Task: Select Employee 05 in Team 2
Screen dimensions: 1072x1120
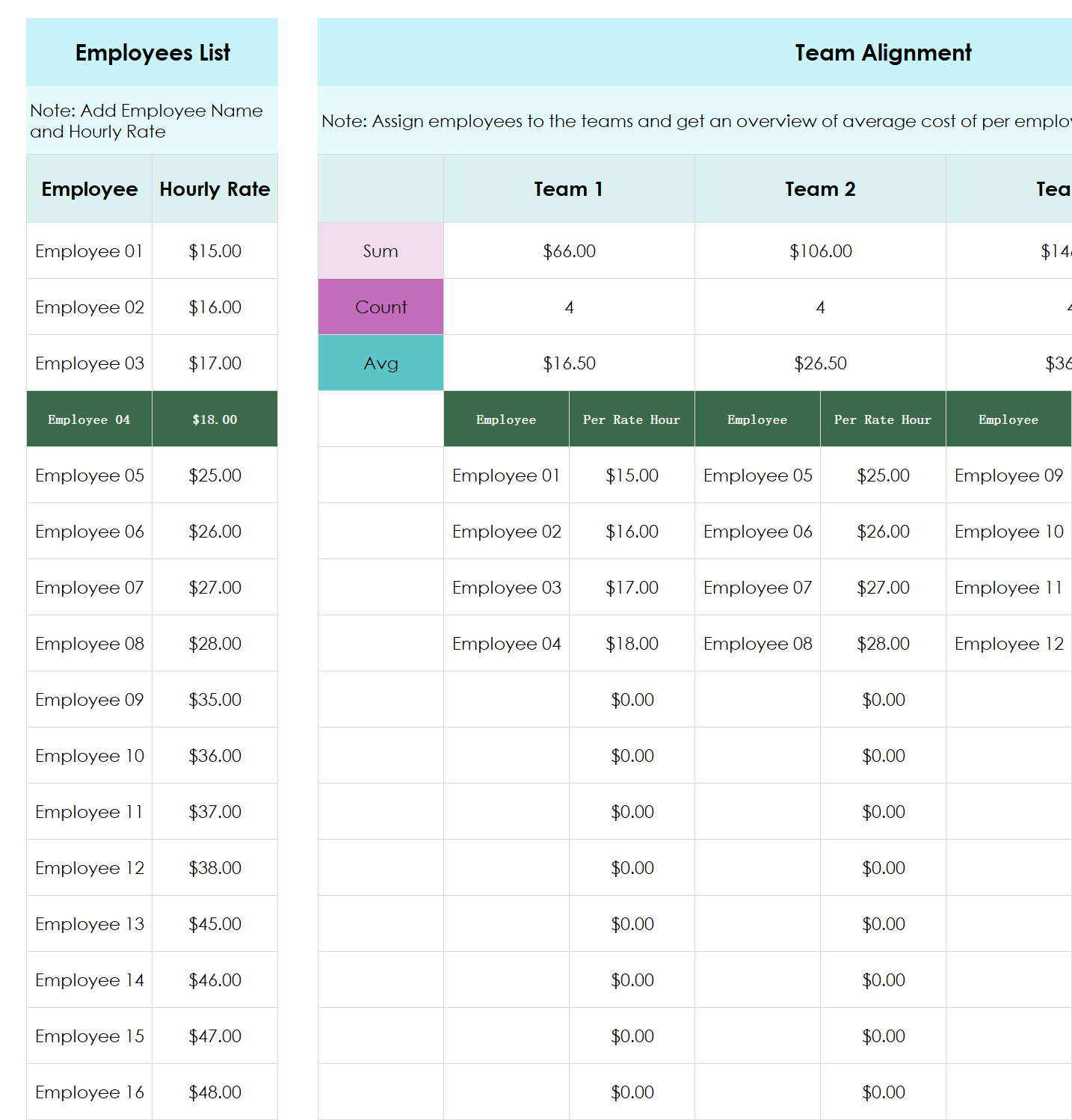Action: [x=757, y=475]
